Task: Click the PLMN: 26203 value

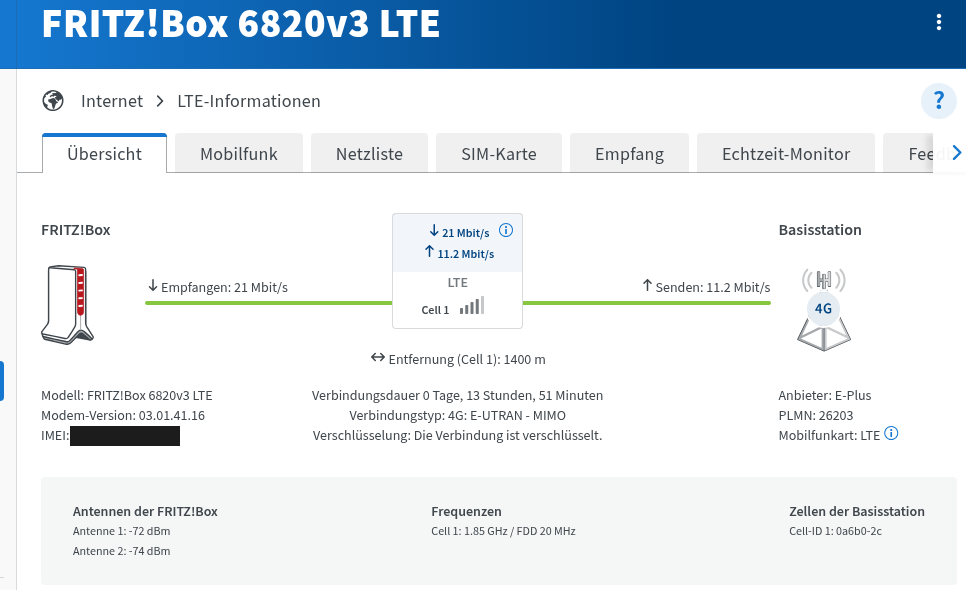Action: click(x=816, y=416)
